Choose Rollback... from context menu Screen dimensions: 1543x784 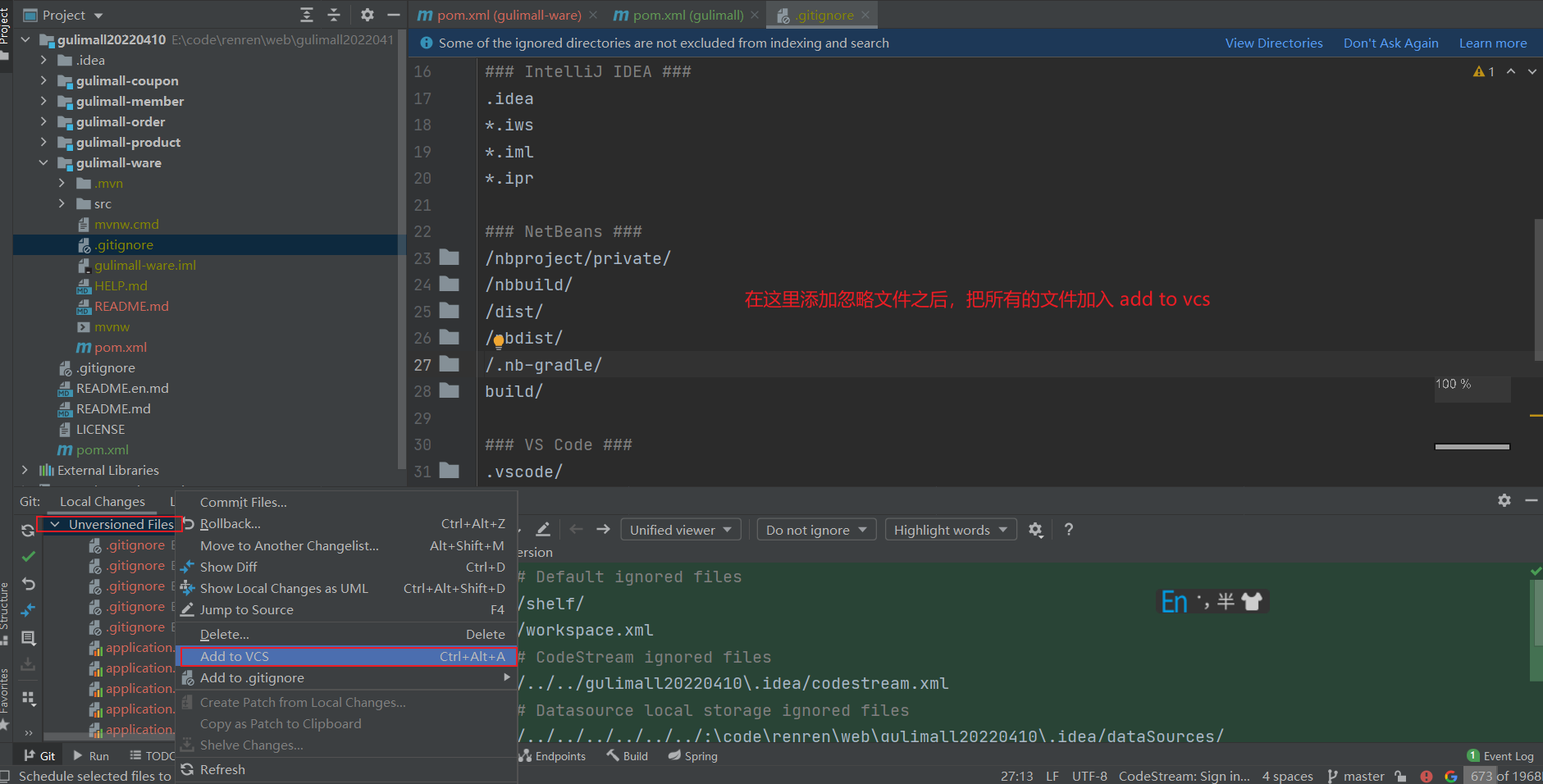(346, 523)
